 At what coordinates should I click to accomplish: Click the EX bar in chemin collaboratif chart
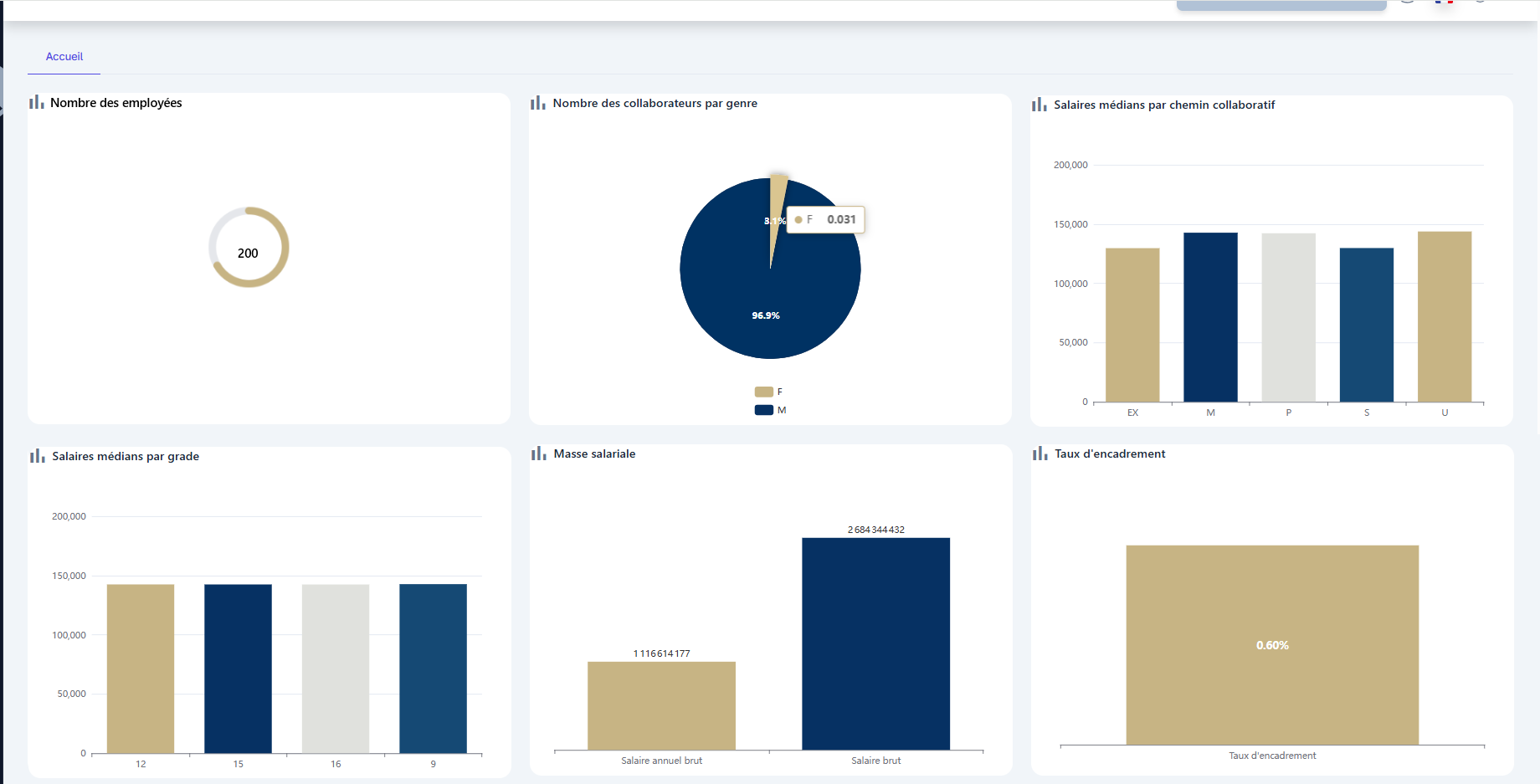coord(1132,325)
